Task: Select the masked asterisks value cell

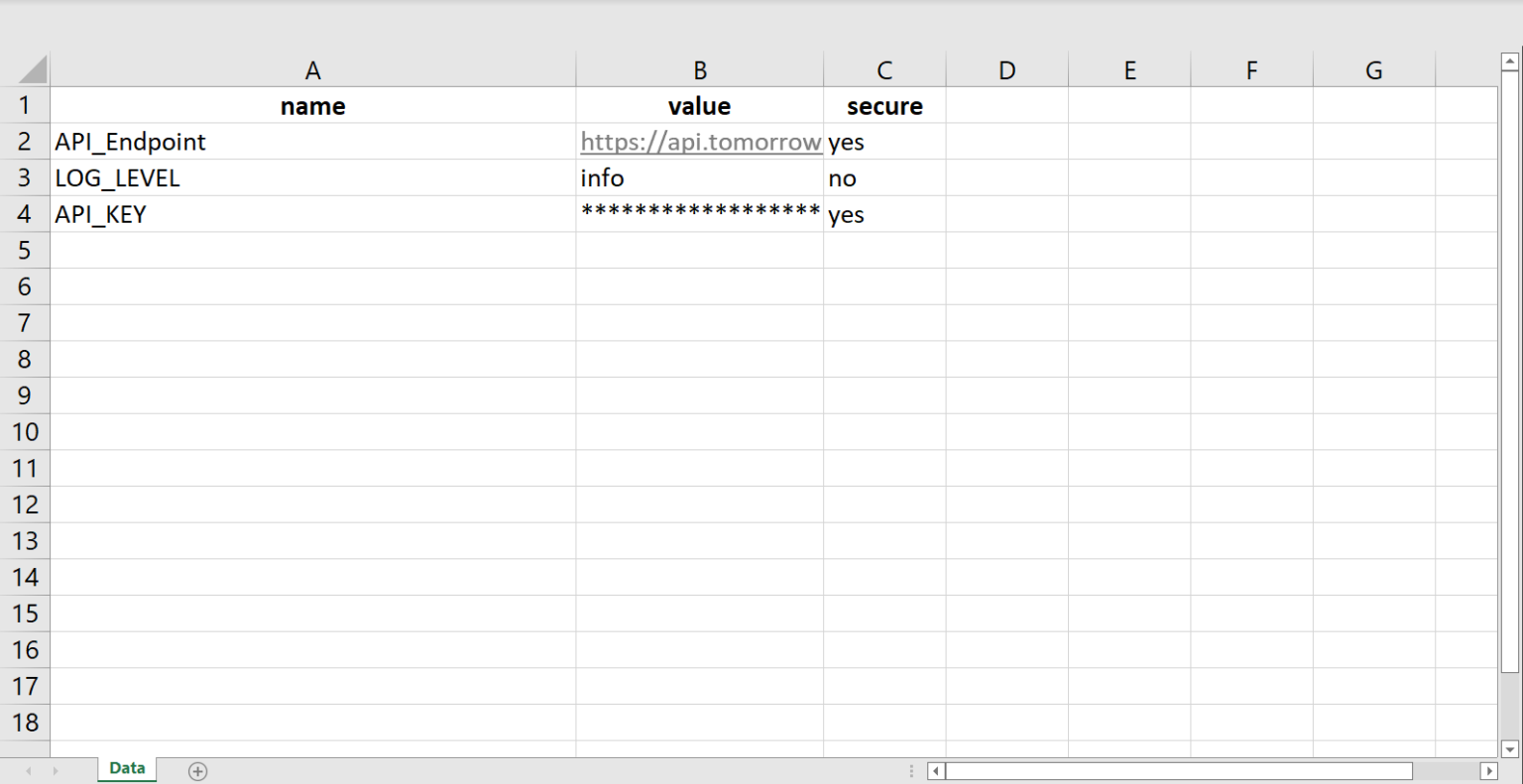Action: point(699,214)
